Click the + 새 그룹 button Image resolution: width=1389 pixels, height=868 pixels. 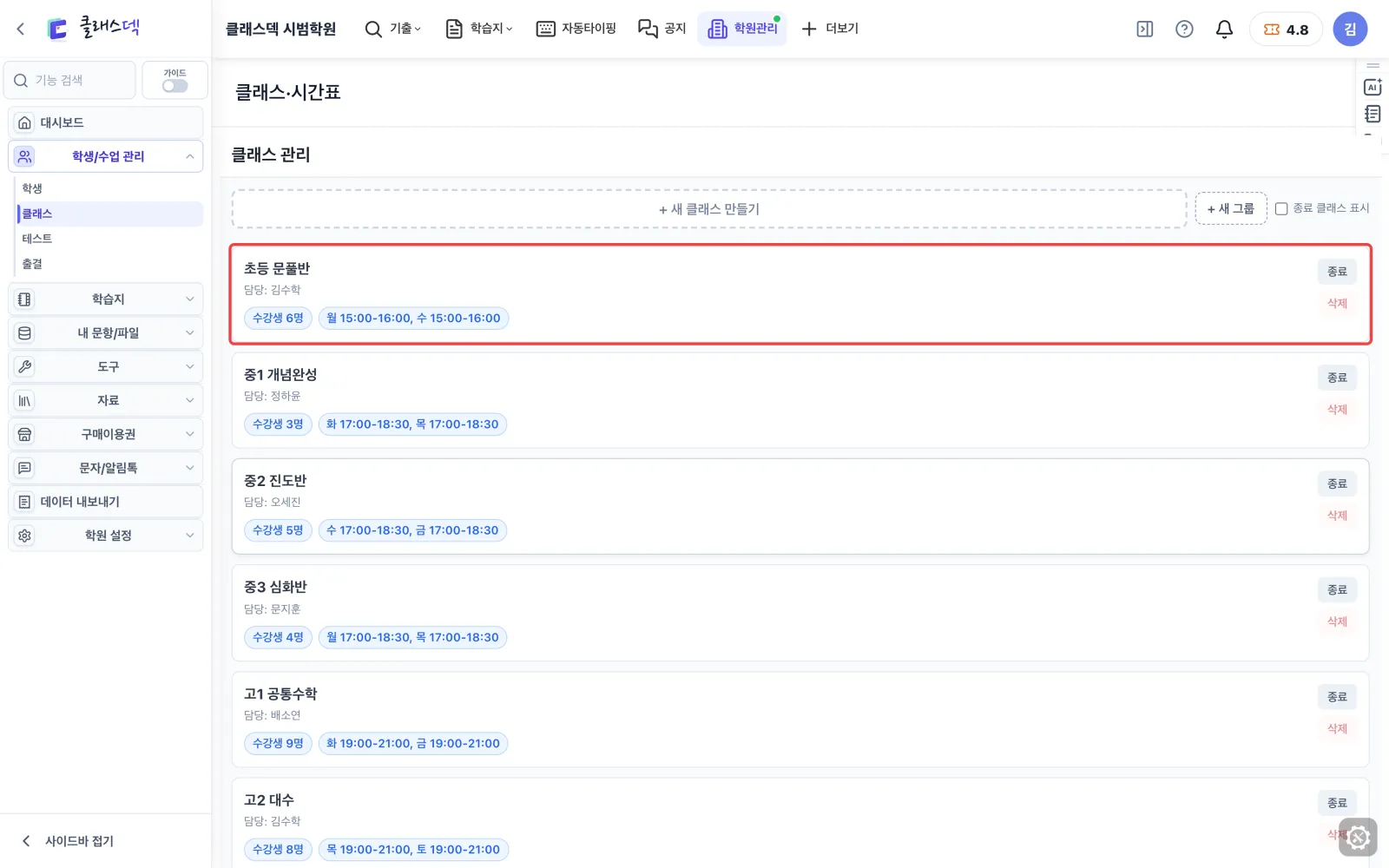[x=1231, y=208]
